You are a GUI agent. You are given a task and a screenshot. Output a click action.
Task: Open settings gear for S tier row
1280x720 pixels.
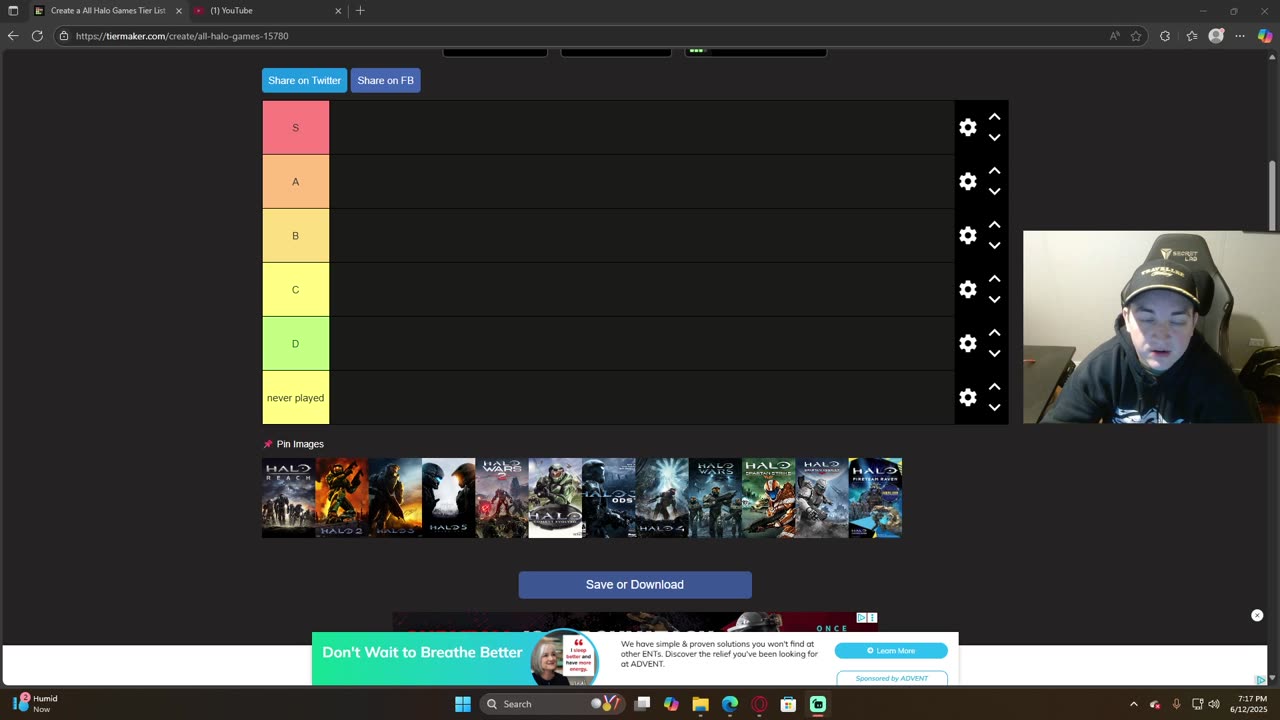967,127
